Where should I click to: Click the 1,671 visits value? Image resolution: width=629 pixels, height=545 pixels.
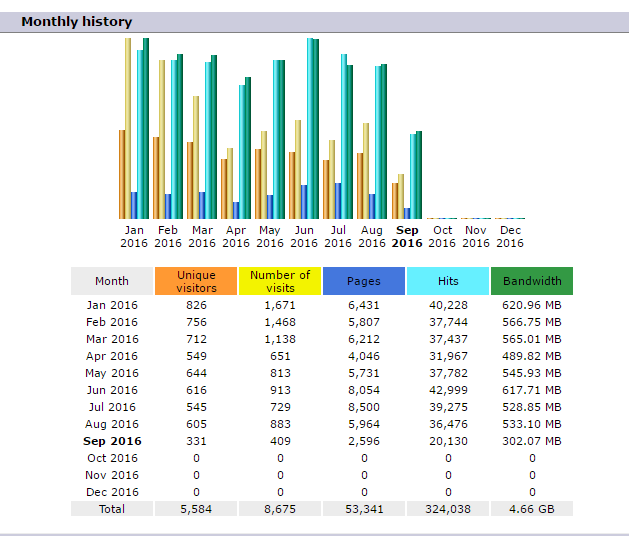(280, 305)
